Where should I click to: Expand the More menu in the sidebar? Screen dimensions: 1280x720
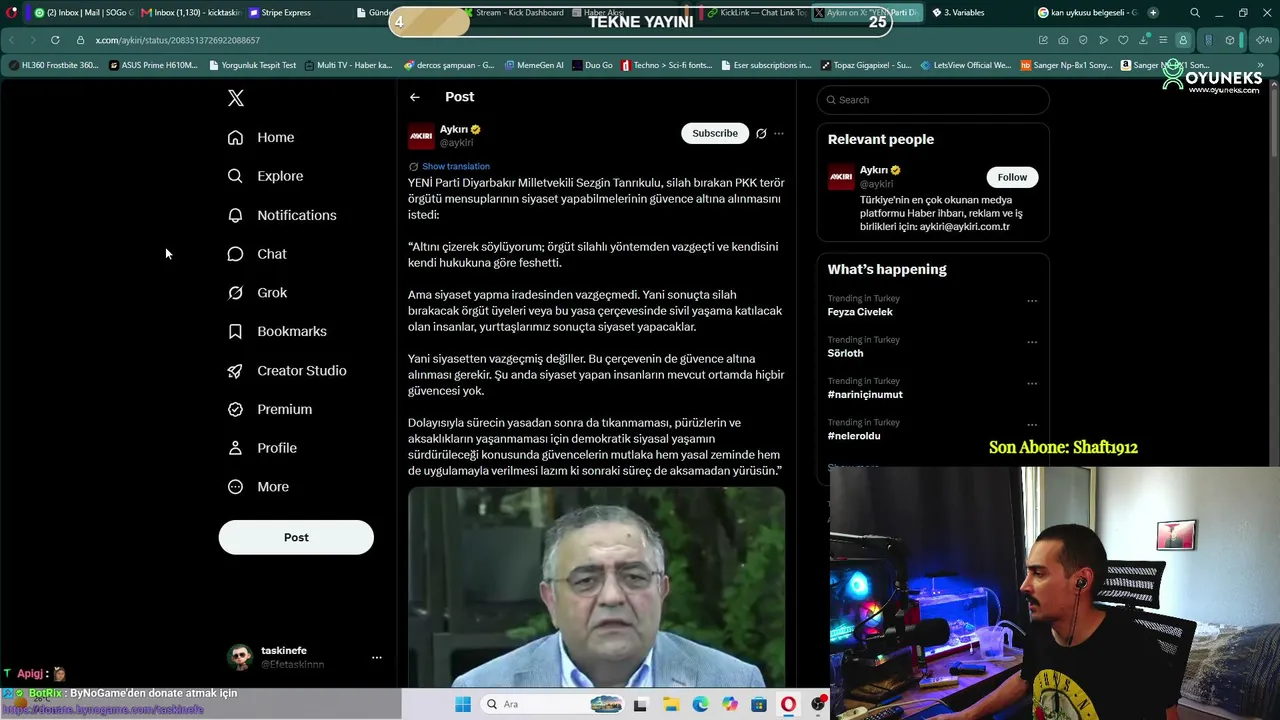point(258,487)
